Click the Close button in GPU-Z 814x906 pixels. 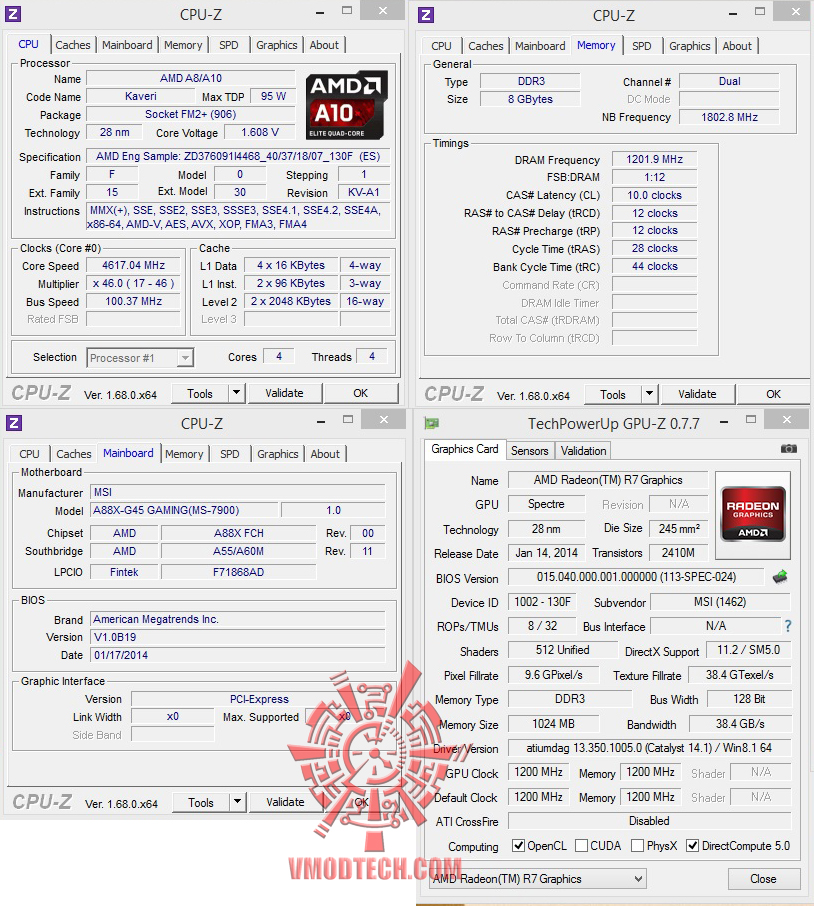pos(763,879)
